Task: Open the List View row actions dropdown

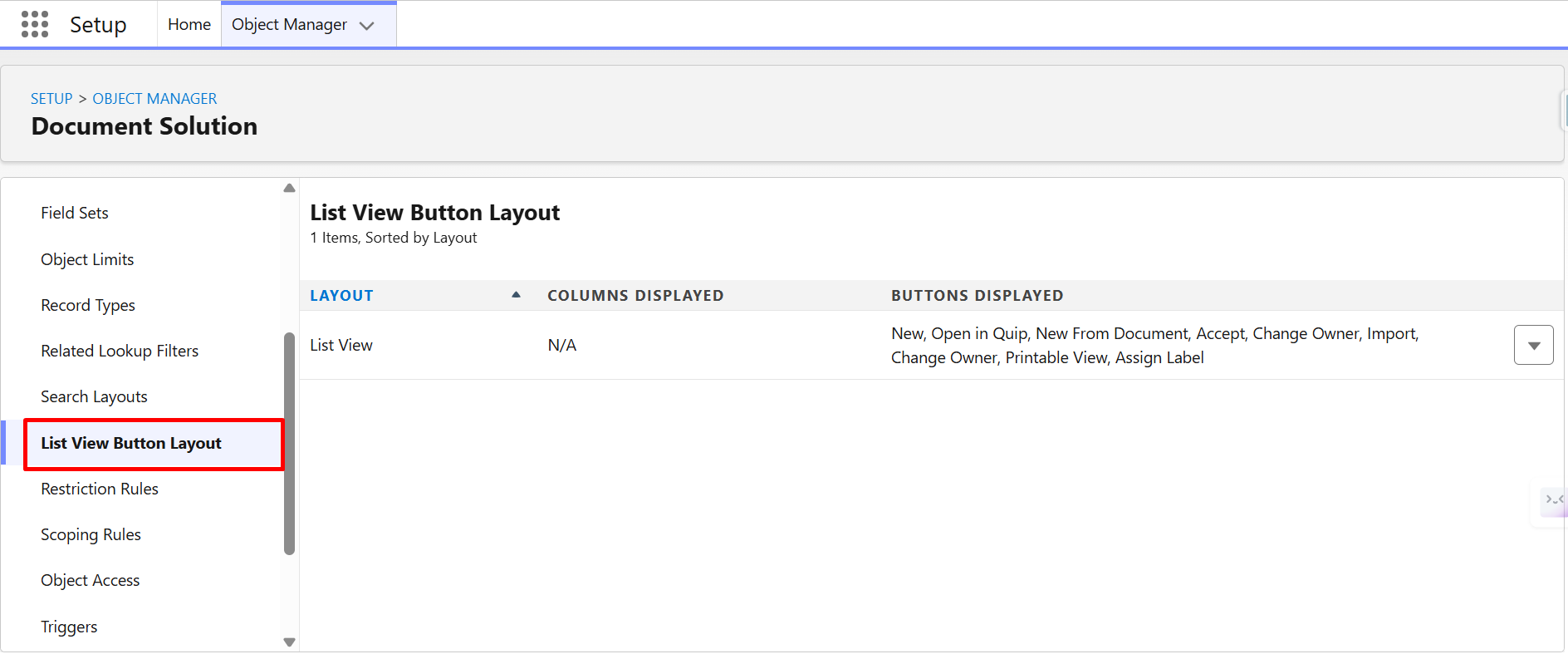Action: pyautogui.click(x=1533, y=346)
